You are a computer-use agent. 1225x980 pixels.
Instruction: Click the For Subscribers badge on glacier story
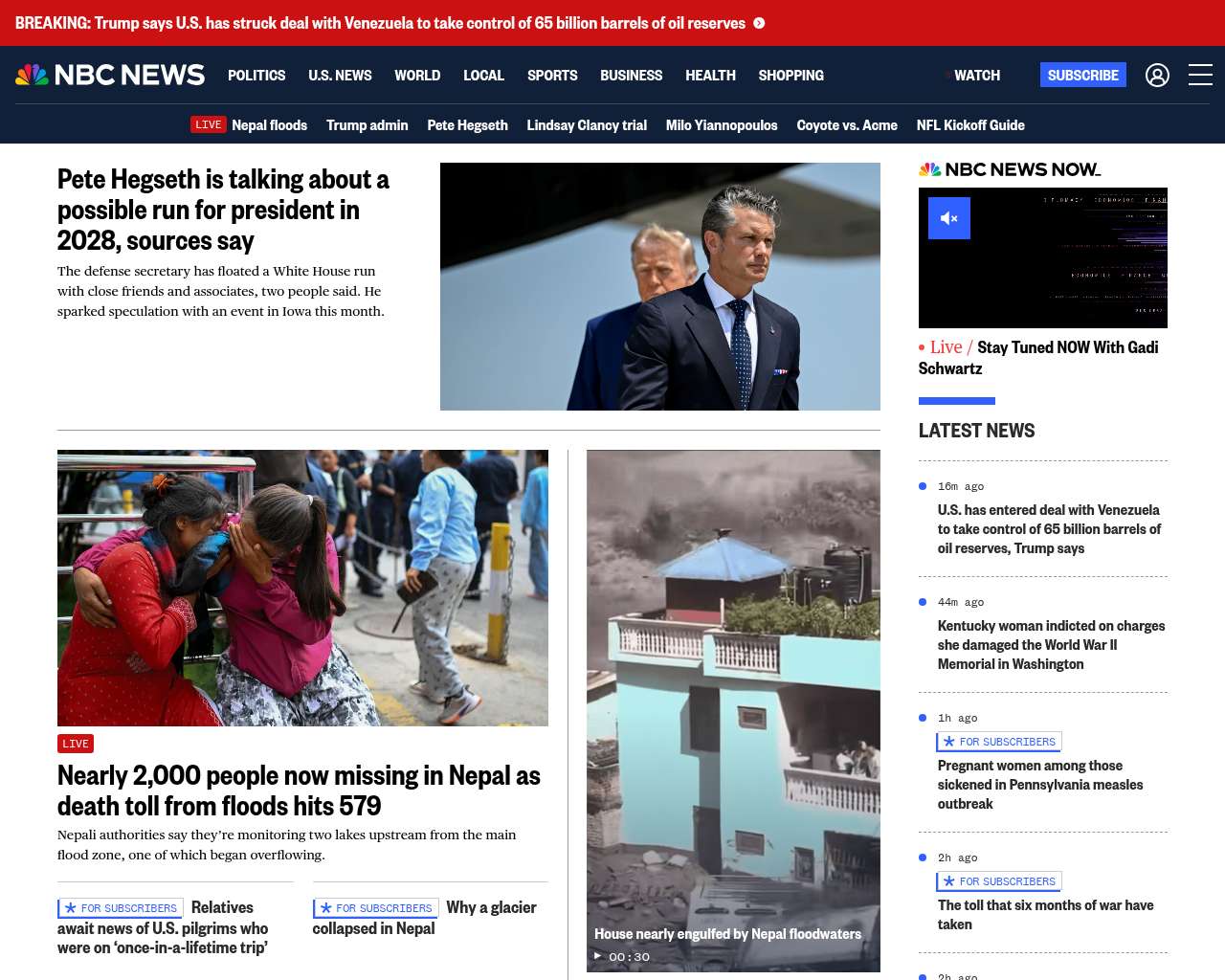pos(376,908)
